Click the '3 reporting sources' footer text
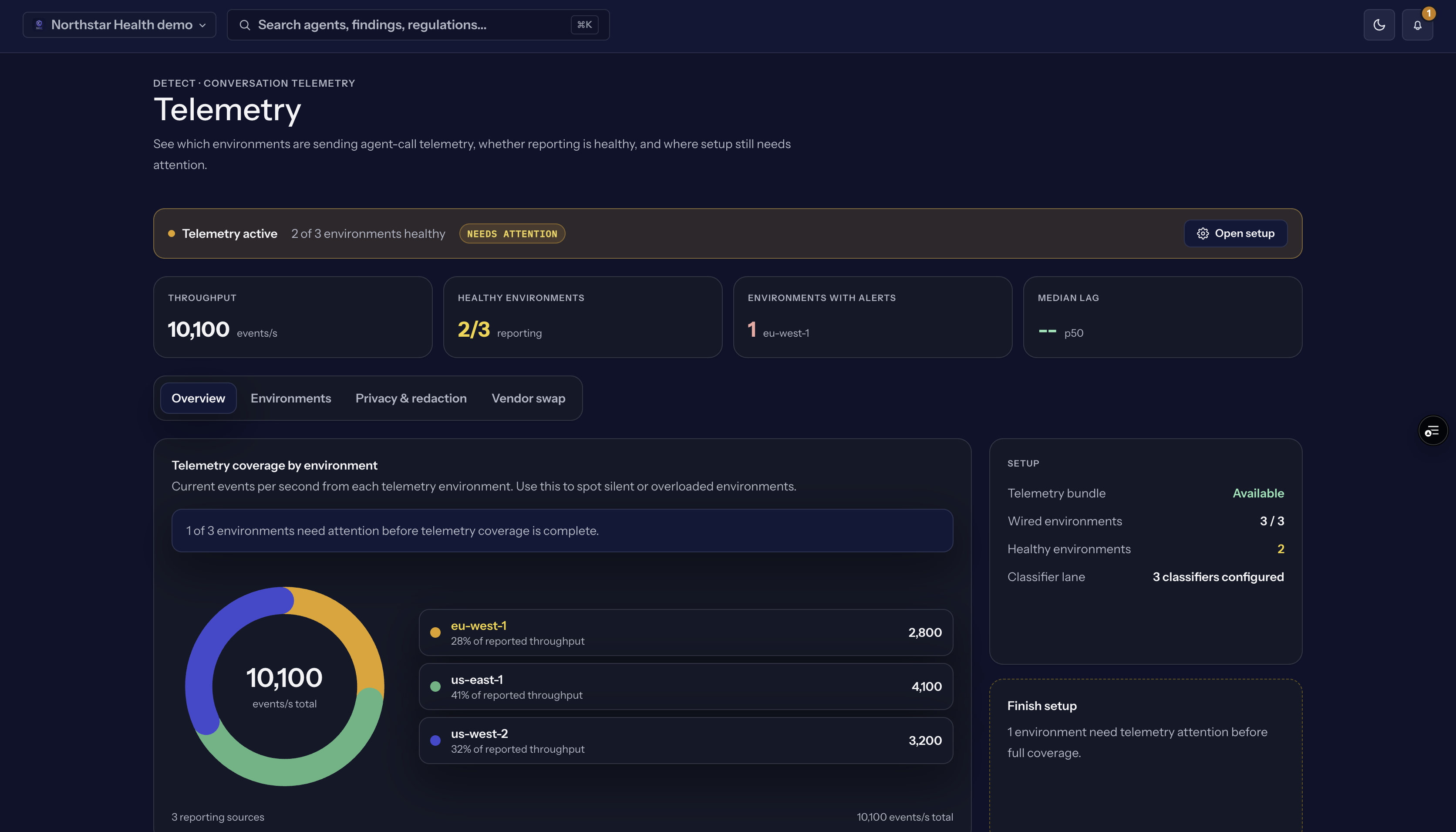 coord(218,817)
